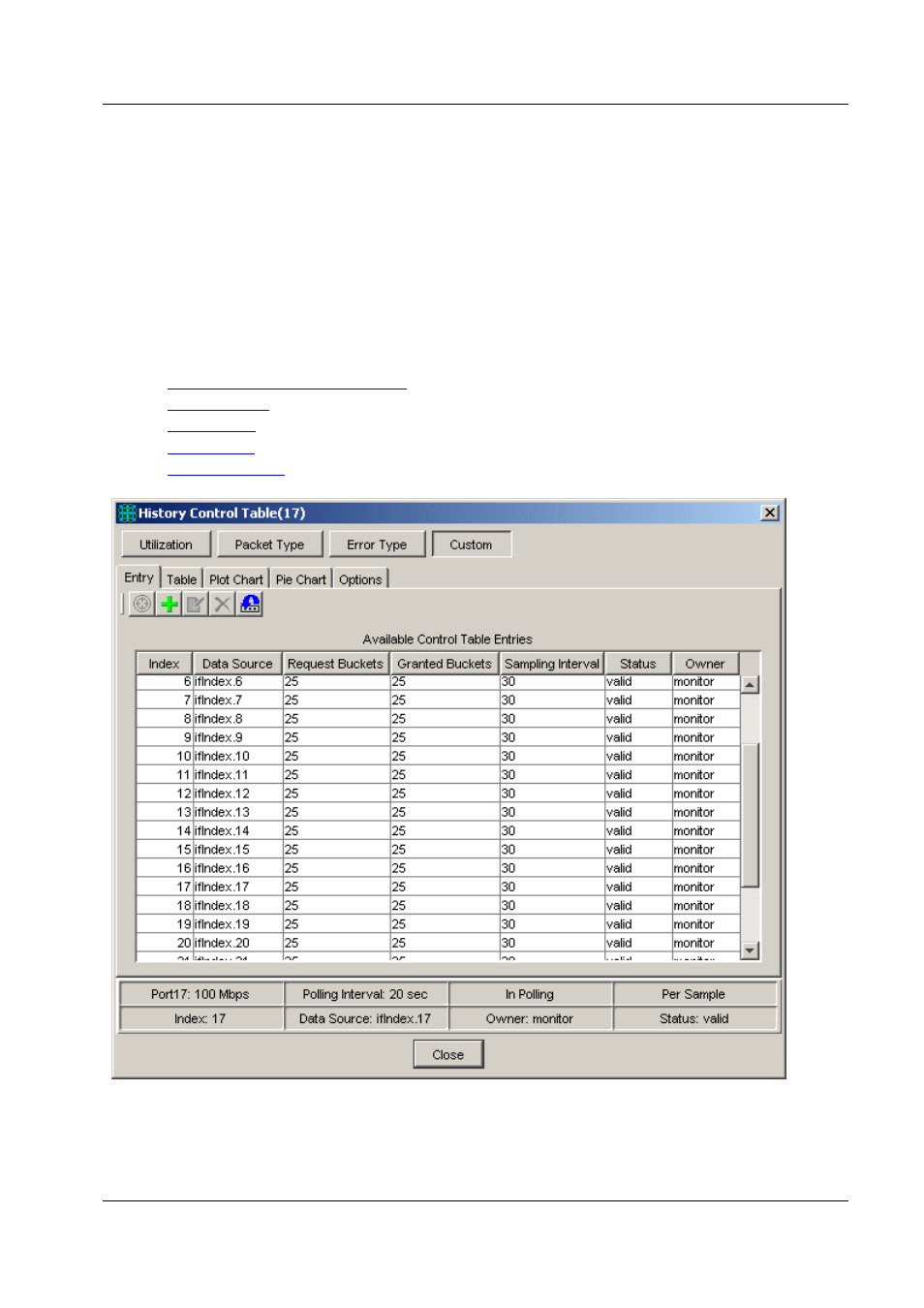Open the Error Type view
The height and width of the screenshot is (1308, 924).
pyautogui.click(x=377, y=545)
